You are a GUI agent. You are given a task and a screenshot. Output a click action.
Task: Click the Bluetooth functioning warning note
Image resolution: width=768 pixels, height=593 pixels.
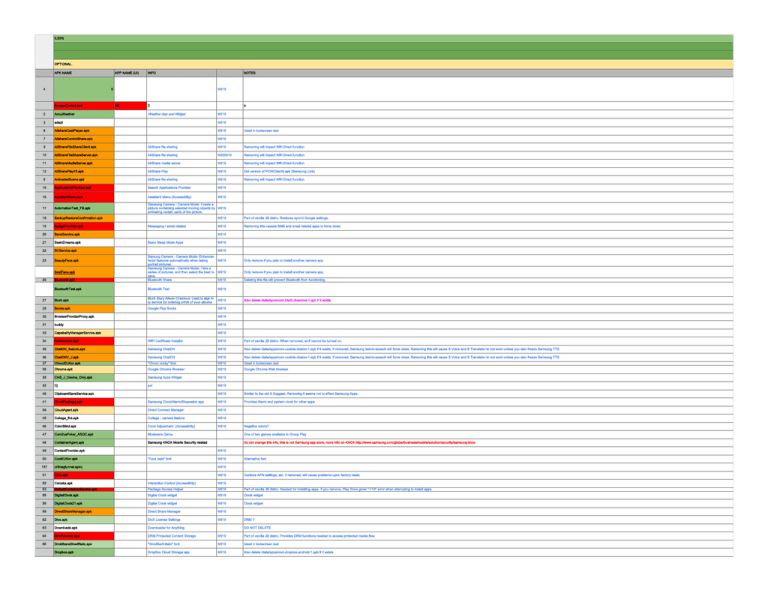point(488,280)
